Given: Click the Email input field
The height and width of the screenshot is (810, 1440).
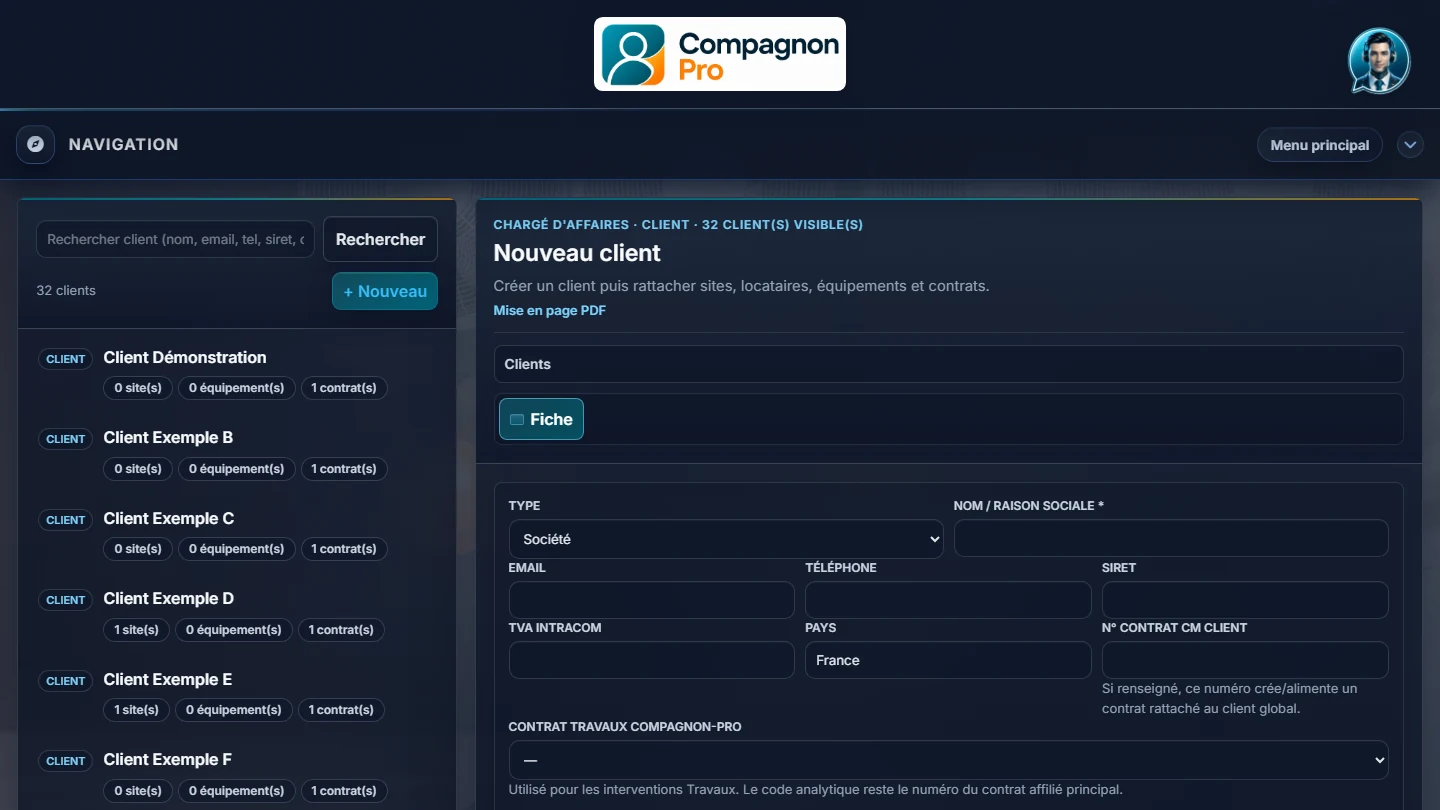Looking at the screenshot, I should point(652,600).
